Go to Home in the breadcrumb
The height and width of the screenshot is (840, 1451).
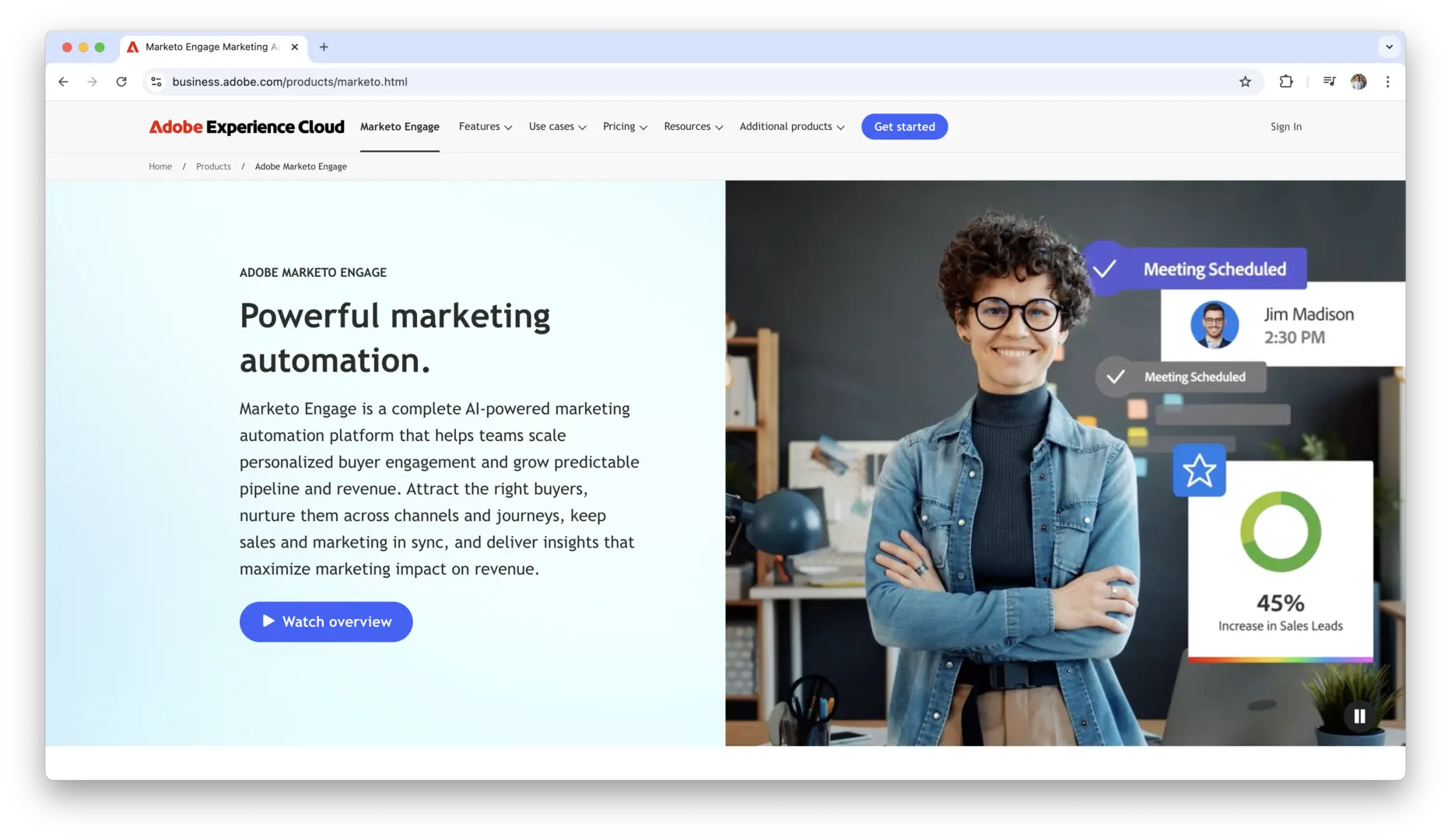(160, 166)
